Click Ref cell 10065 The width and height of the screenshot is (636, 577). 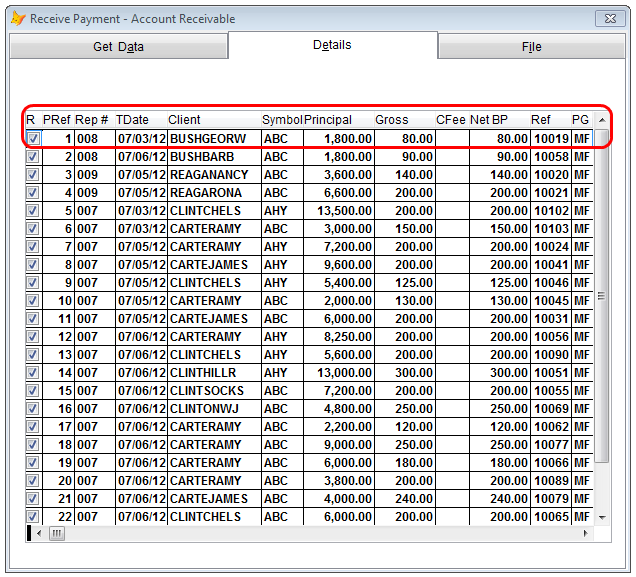551,517
